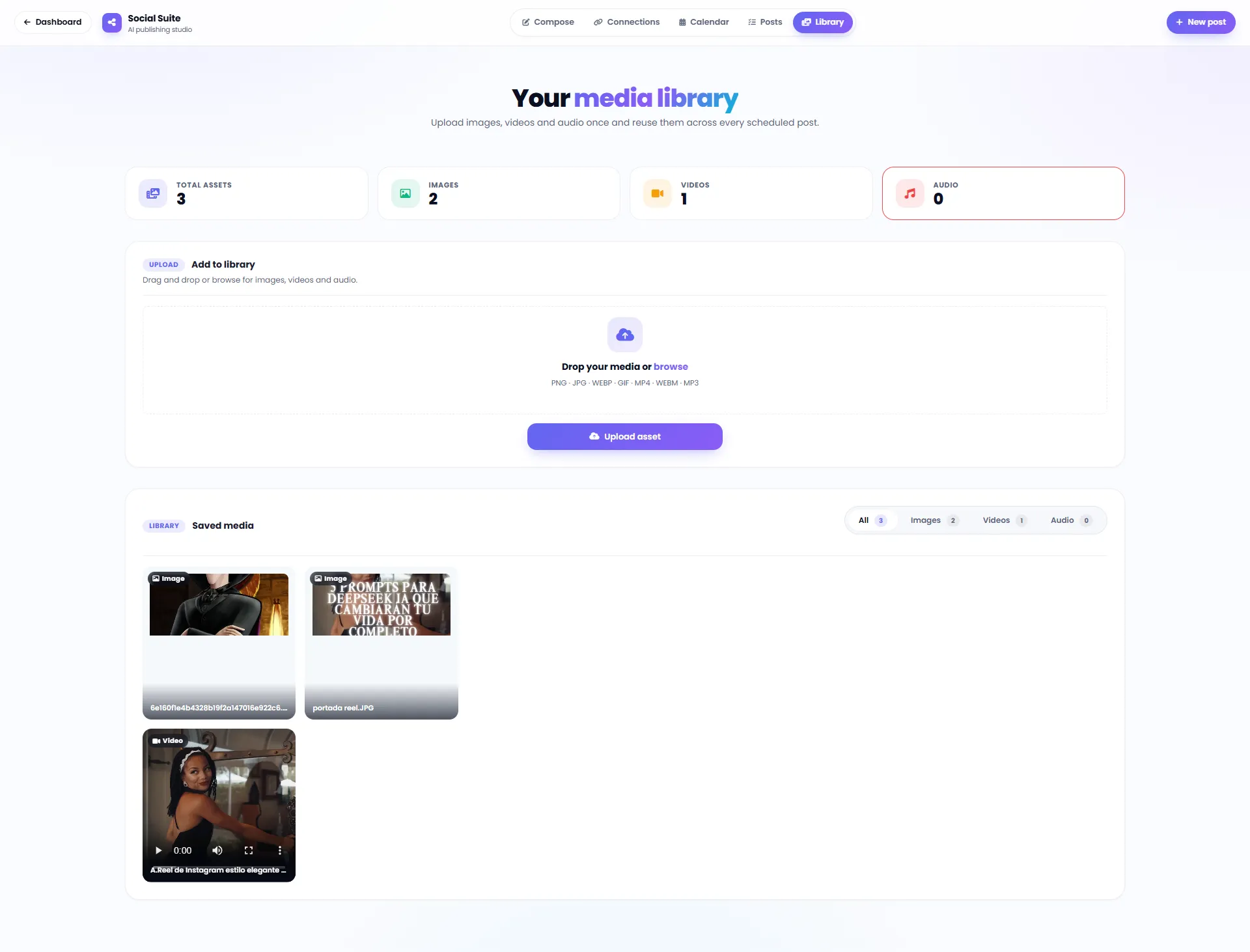1250x952 pixels.
Task: Open the Posts tab
Action: (765, 22)
